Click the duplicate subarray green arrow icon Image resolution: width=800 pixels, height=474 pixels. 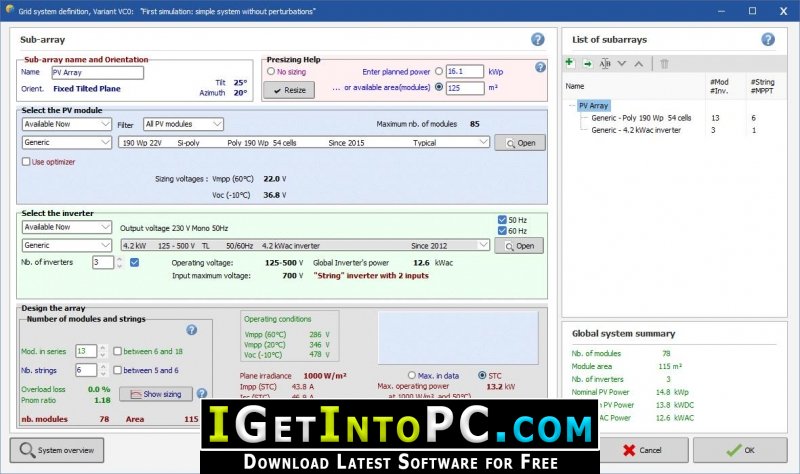(x=588, y=64)
